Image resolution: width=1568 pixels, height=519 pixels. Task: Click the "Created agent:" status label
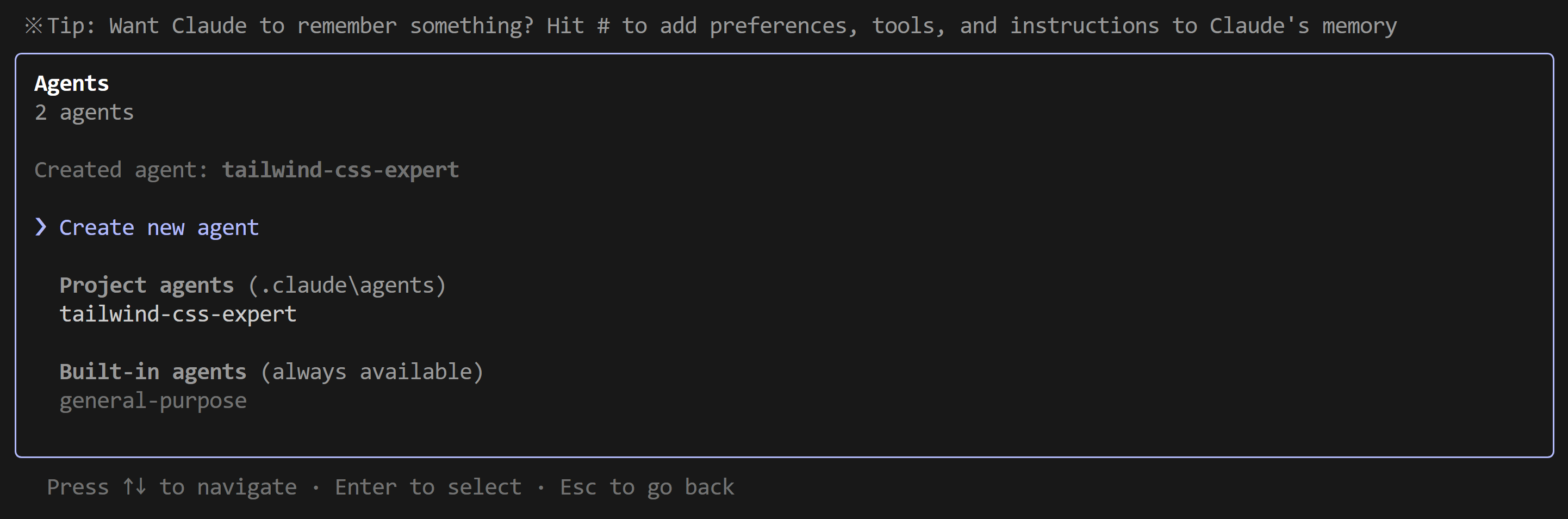point(121,170)
